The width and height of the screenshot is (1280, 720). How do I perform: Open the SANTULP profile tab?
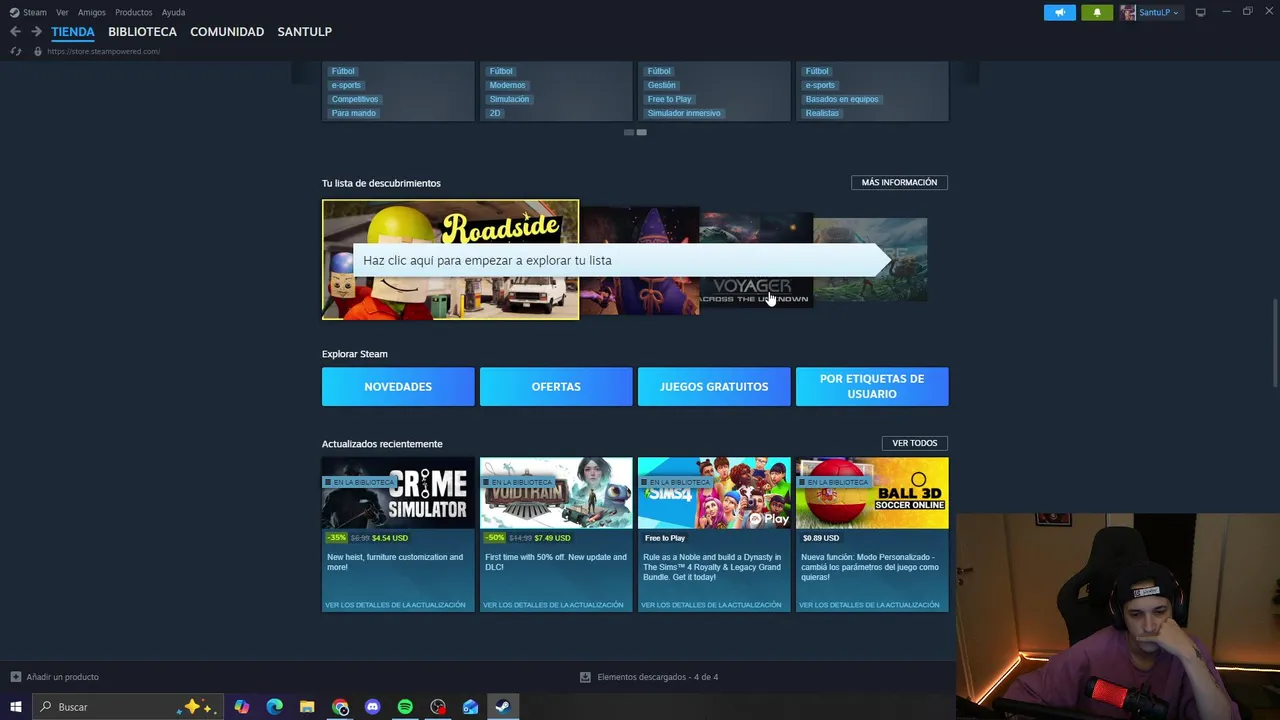[304, 32]
